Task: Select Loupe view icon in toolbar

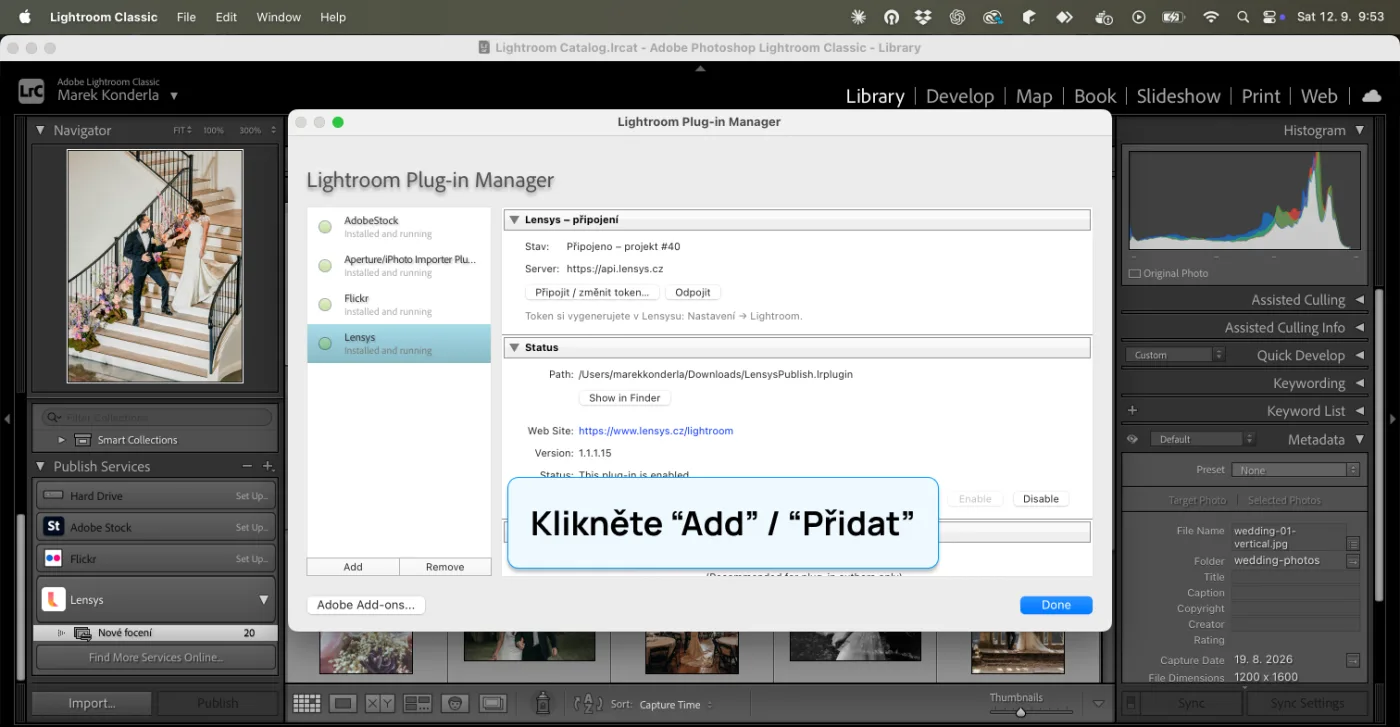Action: tap(343, 704)
